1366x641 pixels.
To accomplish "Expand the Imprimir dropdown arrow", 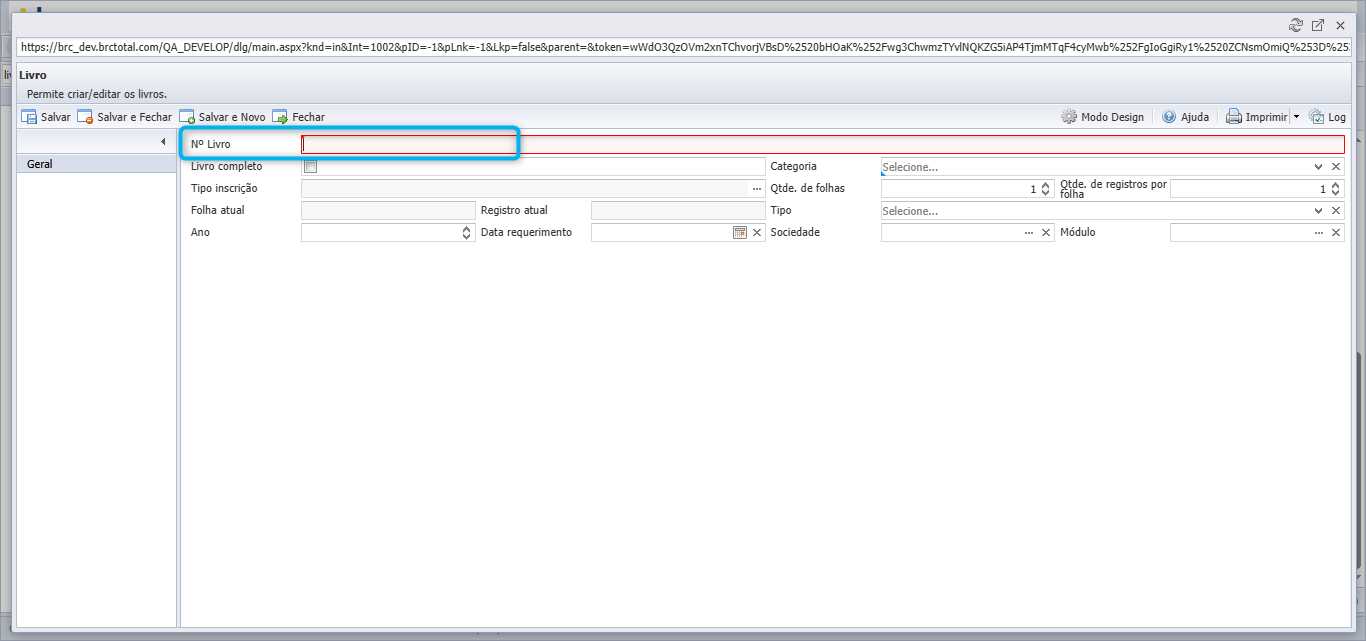I will click(1296, 117).
